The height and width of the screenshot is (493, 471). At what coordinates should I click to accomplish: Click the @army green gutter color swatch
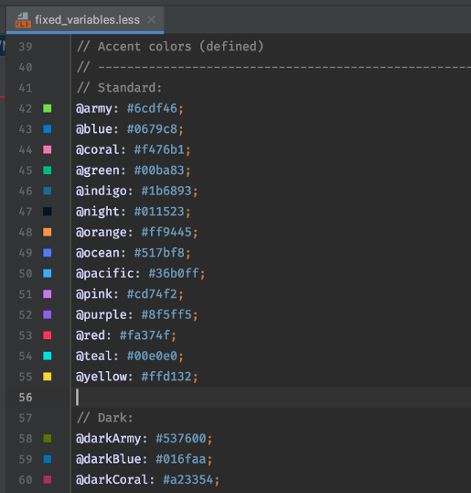tap(47, 108)
